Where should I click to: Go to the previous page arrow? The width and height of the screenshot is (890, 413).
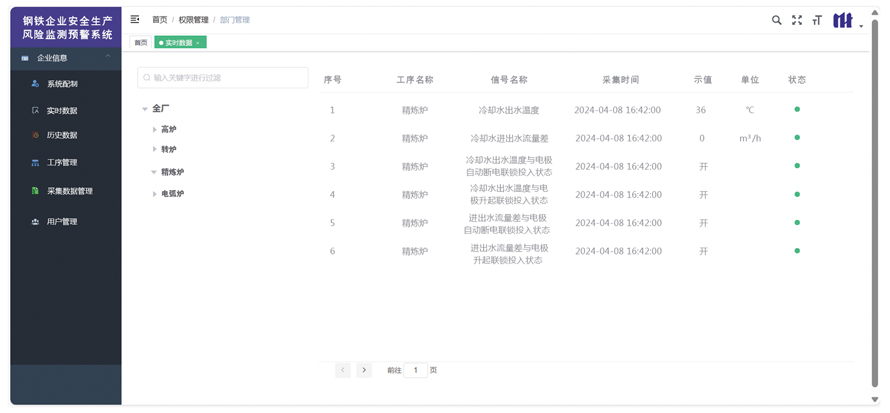[x=343, y=370]
